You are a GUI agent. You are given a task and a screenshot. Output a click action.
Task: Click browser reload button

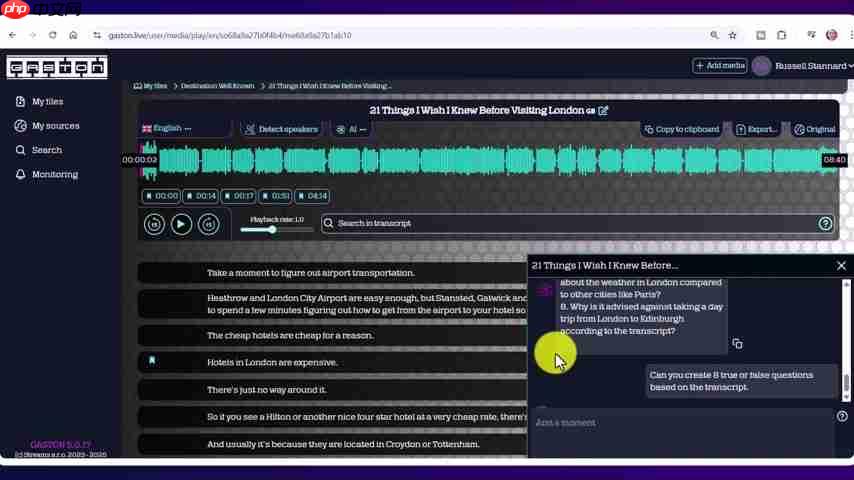(52, 35)
